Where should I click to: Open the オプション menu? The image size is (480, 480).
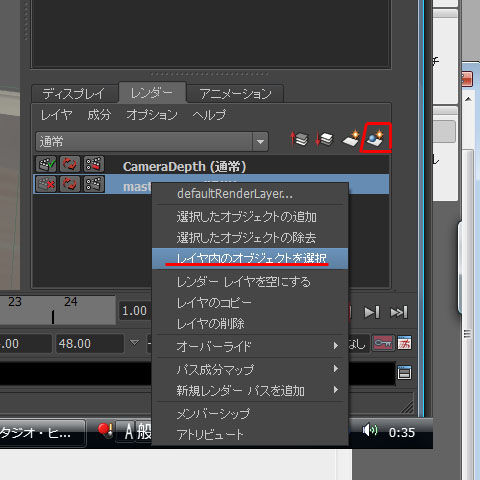pyautogui.click(x=152, y=115)
